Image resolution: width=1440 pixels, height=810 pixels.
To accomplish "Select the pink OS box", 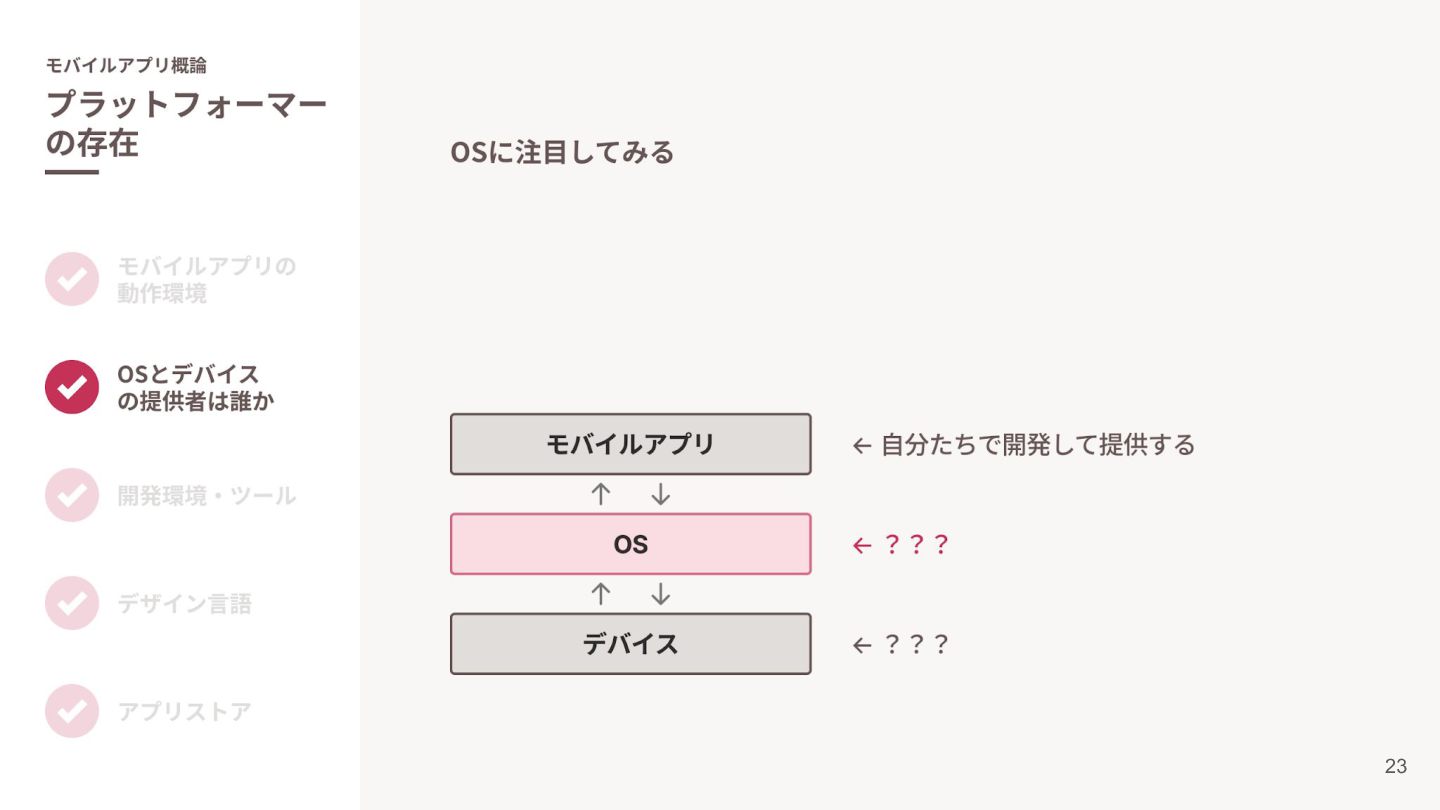I will click(x=631, y=544).
